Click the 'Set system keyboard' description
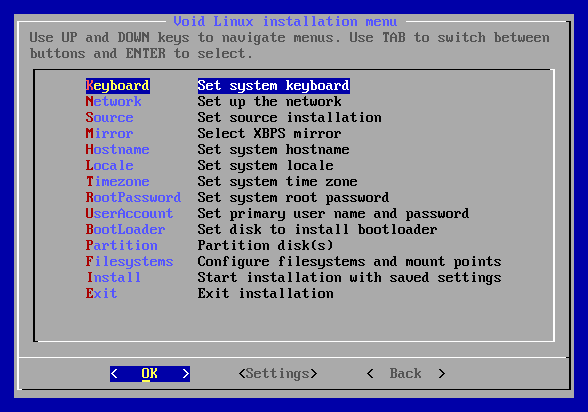Screen dimensions: 588x412 274,85
